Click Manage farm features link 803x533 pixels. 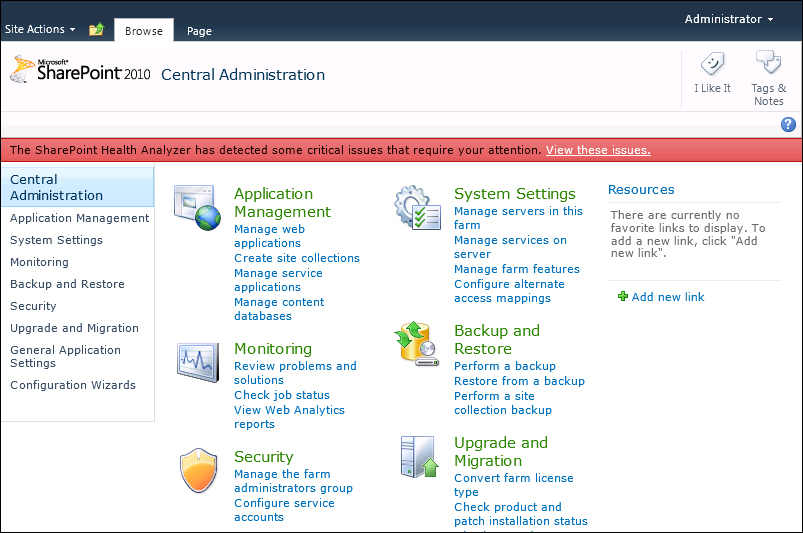click(517, 269)
